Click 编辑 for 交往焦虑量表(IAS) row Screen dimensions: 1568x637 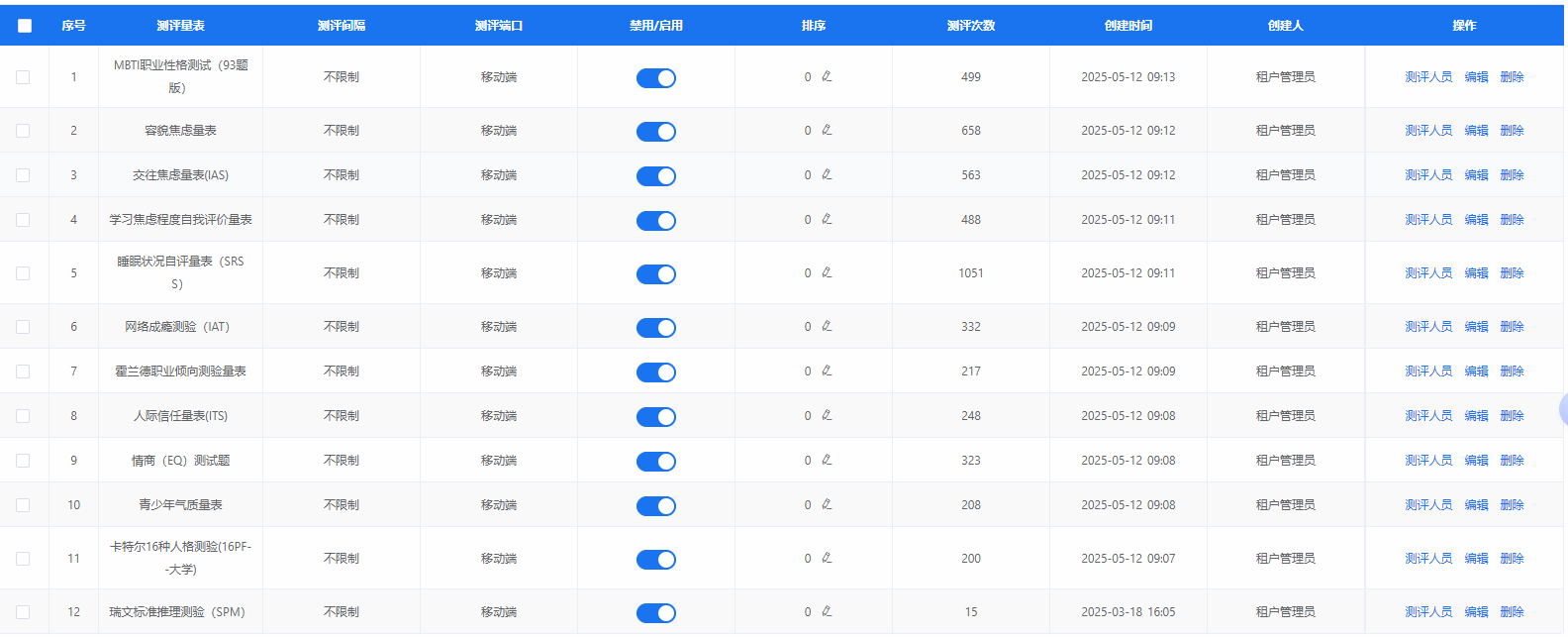click(1476, 175)
